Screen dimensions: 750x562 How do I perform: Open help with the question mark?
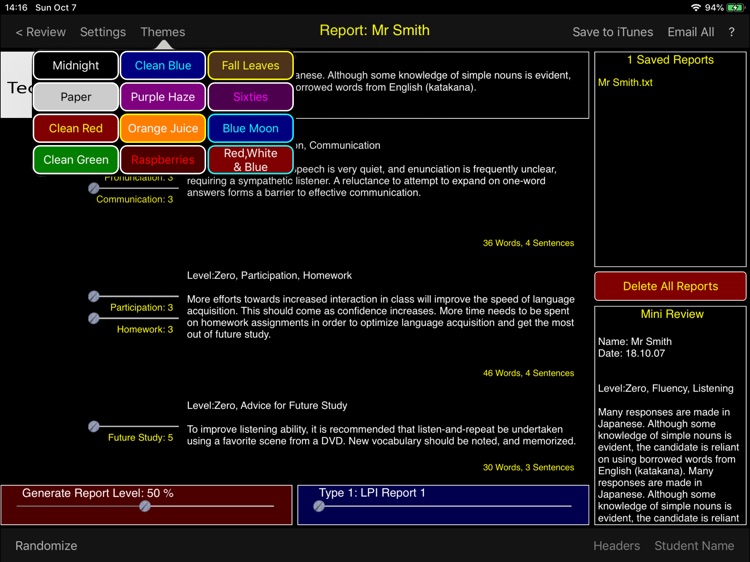(x=731, y=32)
